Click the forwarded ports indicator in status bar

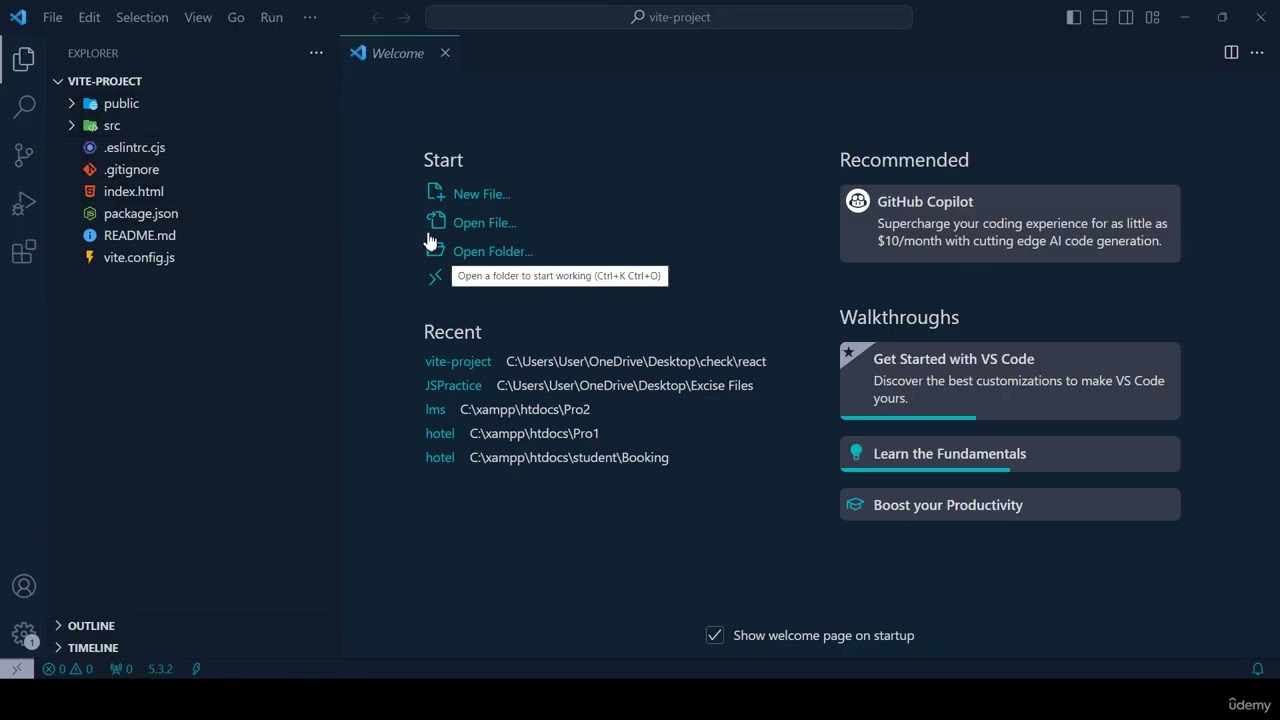[121, 669]
